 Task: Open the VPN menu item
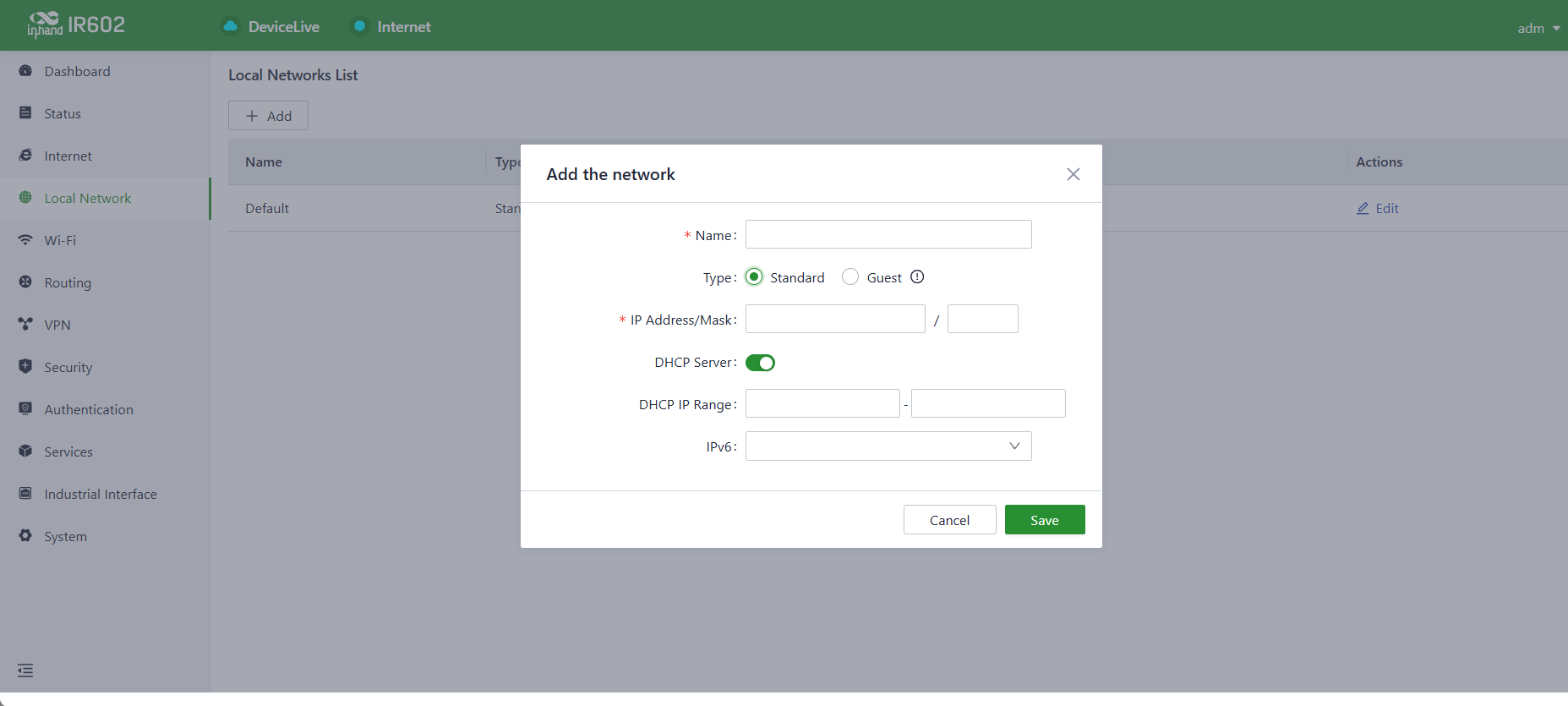point(105,325)
